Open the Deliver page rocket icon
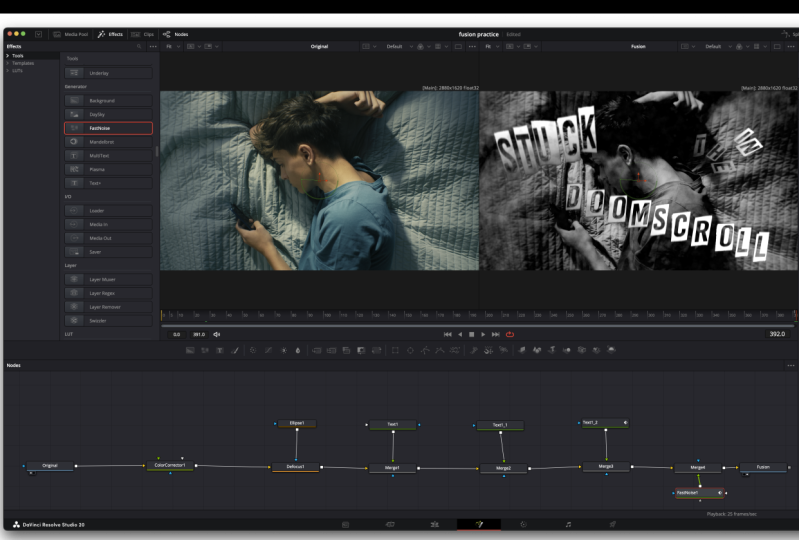The height and width of the screenshot is (540, 799). [613, 524]
